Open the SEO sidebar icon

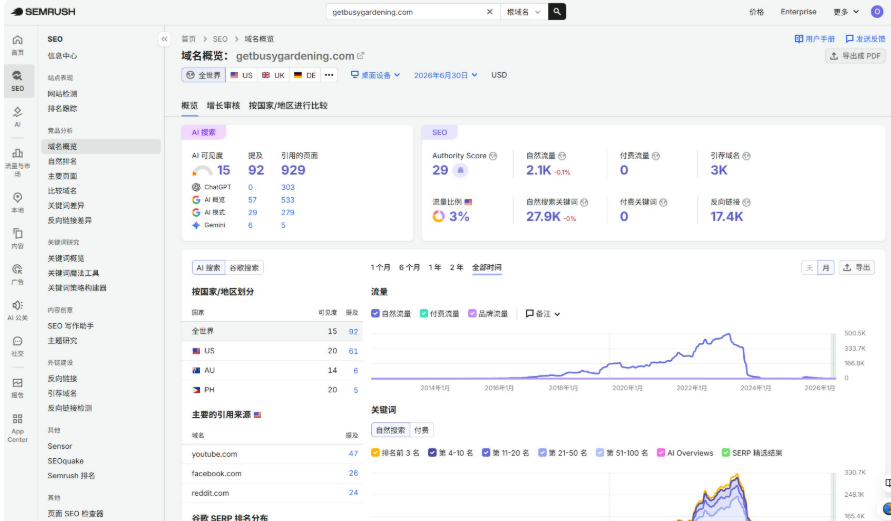[18, 81]
